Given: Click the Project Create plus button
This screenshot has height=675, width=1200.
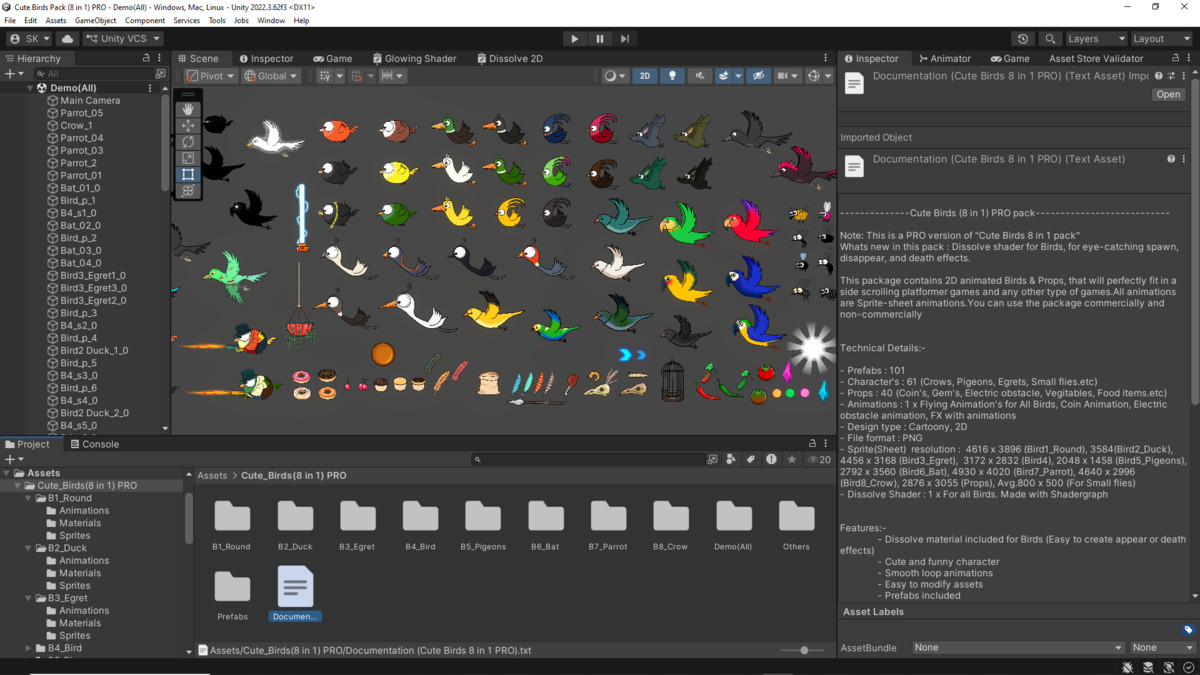Looking at the screenshot, I should pyautogui.click(x=13, y=459).
